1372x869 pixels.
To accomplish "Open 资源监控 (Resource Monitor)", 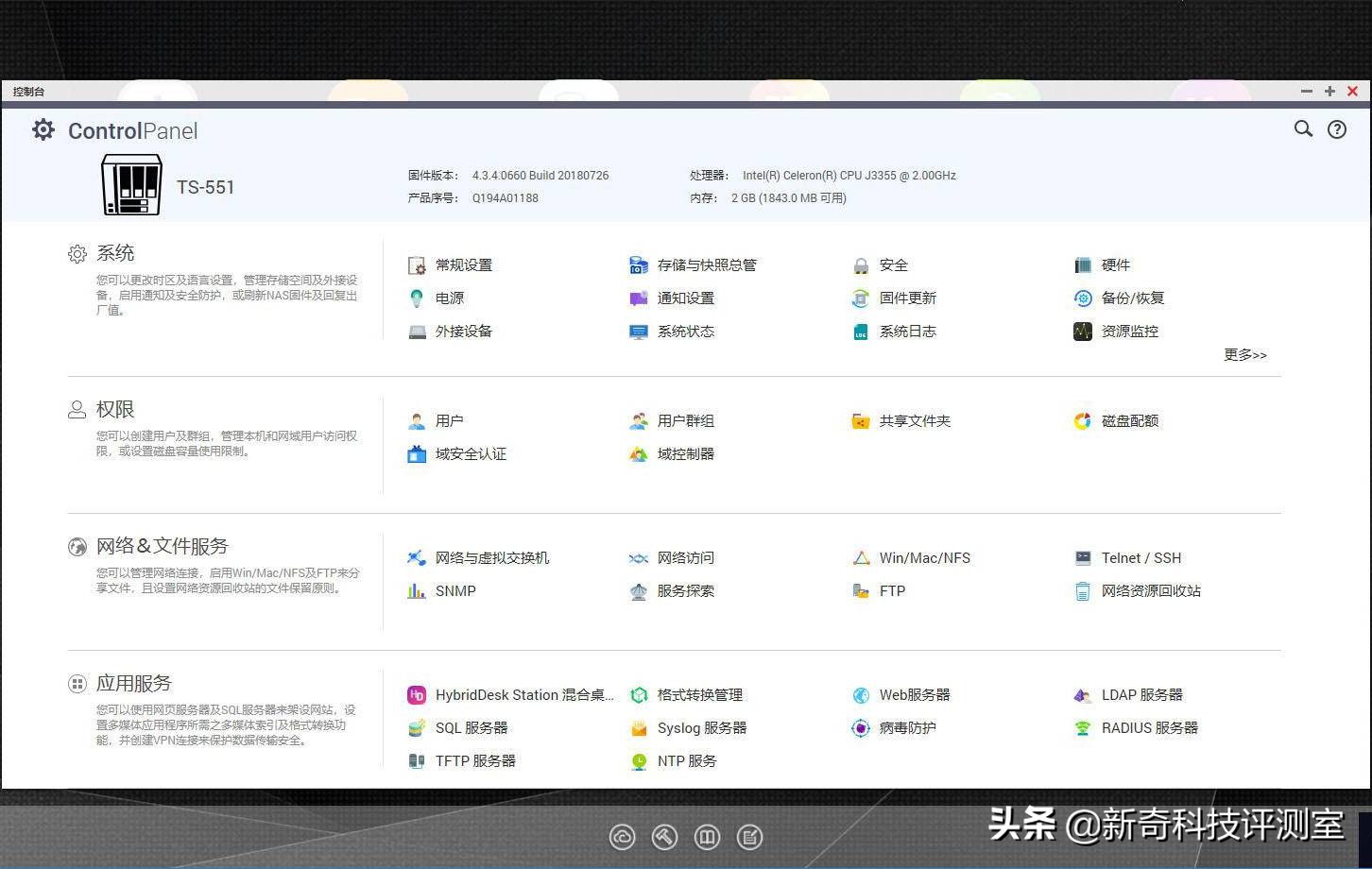I will click(x=1129, y=331).
